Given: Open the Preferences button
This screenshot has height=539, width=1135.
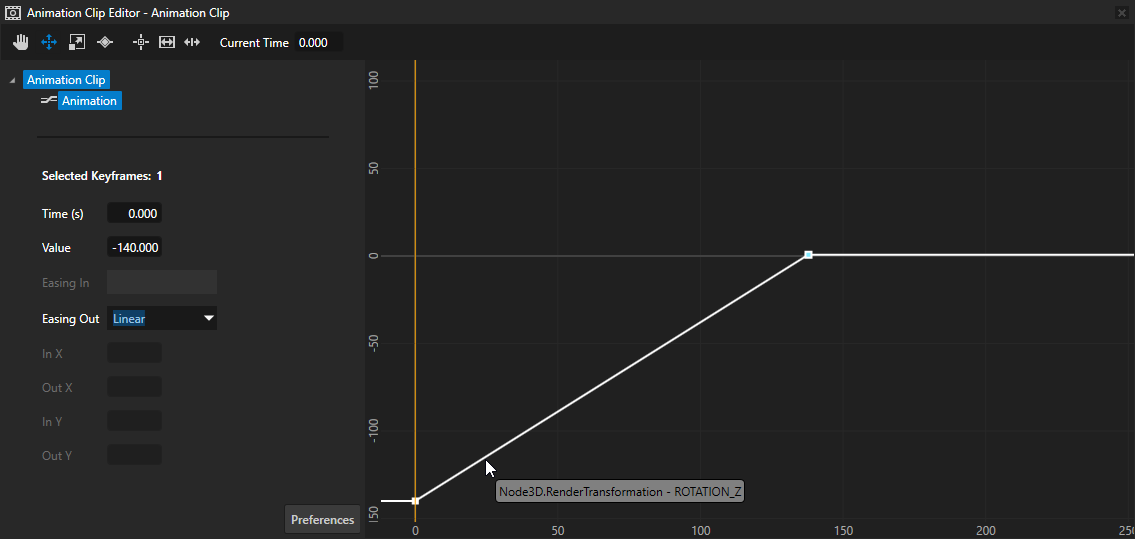Looking at the screenshot, I should coord(322,519).
